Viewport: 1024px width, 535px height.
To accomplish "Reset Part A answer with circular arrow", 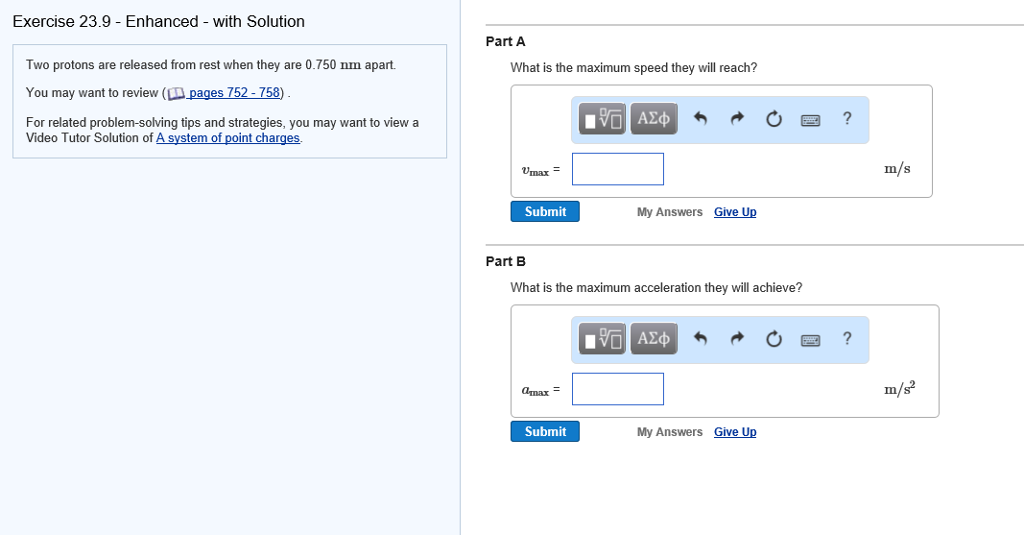I will pos(774,119).
